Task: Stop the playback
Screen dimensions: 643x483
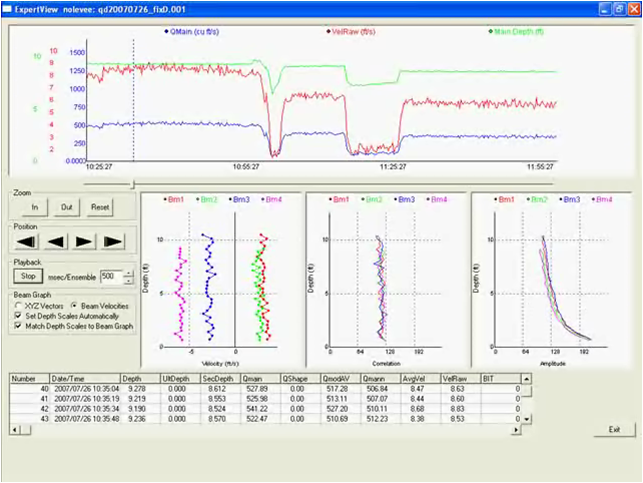Action: (x=29, y=276)
